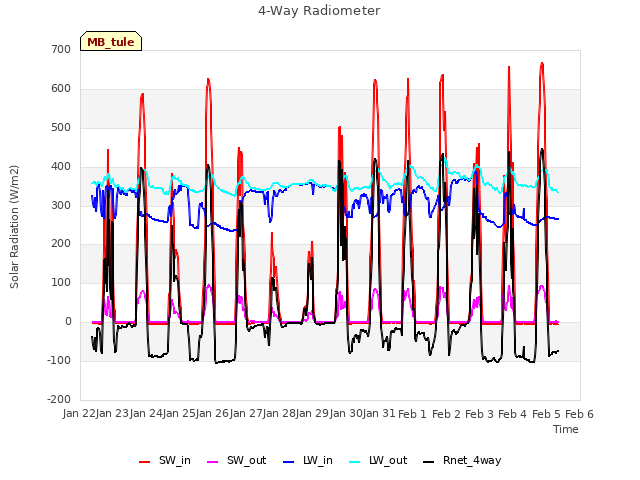Click the Jan 28 x-axis label
The width and height of the screenshot is (640, 480).
[279, 414]
